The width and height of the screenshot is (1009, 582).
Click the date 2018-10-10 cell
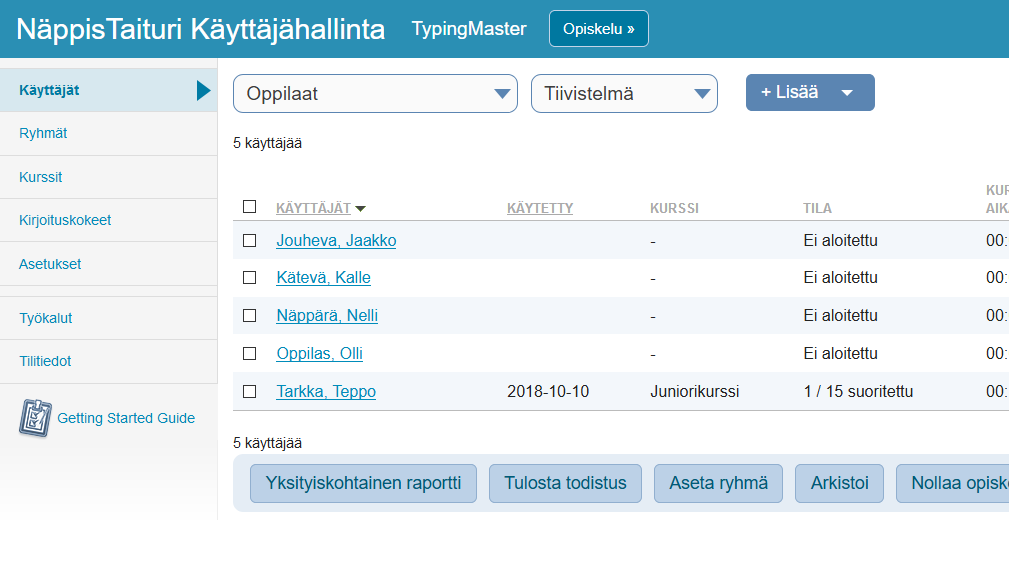pyautogui.click(x=548, y=391)
